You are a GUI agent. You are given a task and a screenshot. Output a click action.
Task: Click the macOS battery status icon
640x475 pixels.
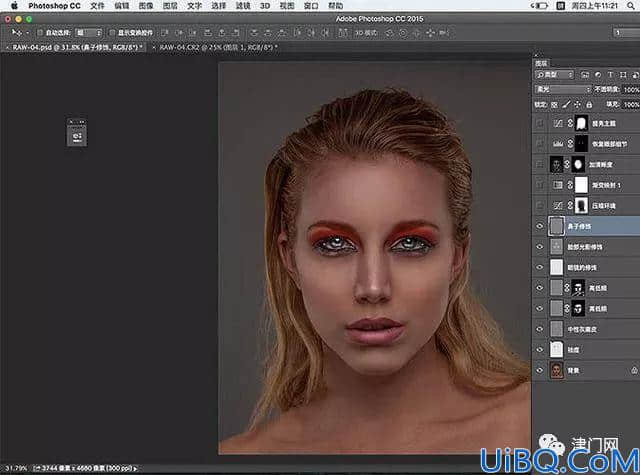click(539, 6)
